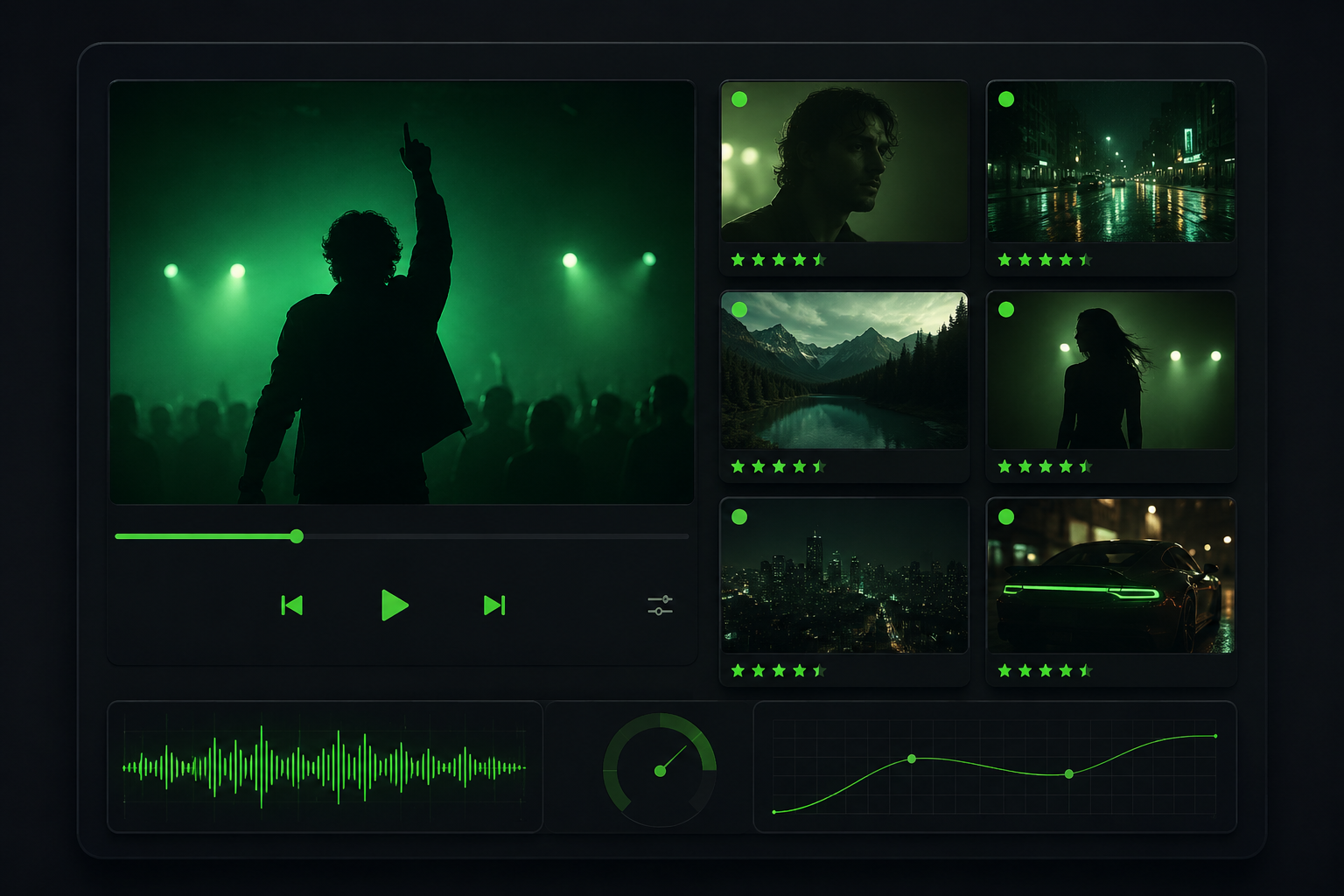
Task: Toggle green dot on city skyline card
Action: [x=739, y=517]
